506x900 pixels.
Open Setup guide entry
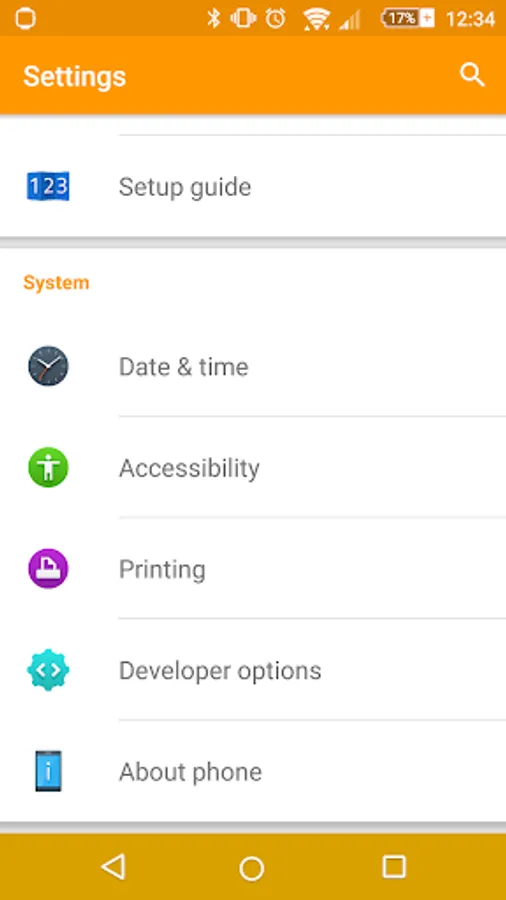click(x=253, y=187)
